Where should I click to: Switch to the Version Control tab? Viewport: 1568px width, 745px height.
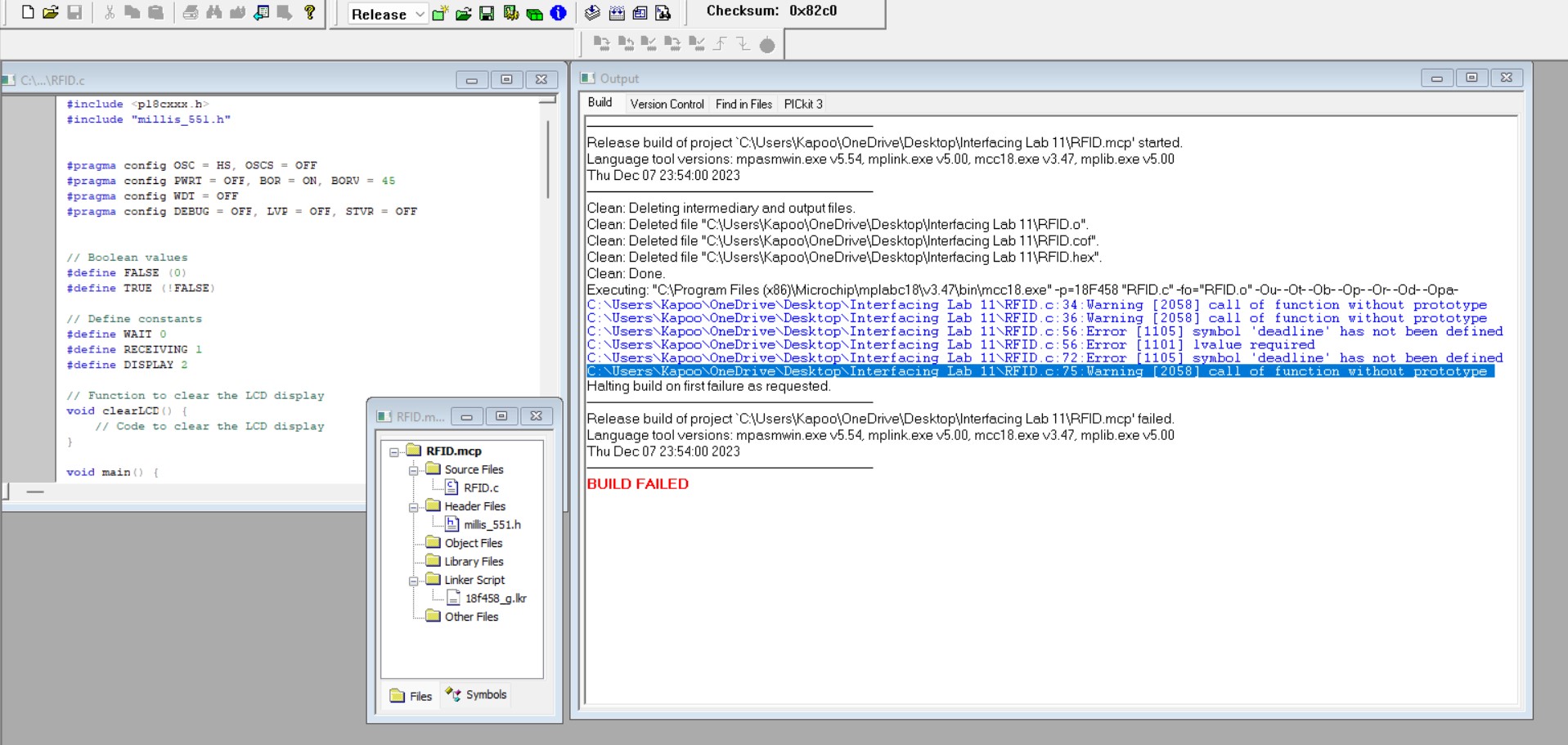pyautogui.click(x=667, y=104)
